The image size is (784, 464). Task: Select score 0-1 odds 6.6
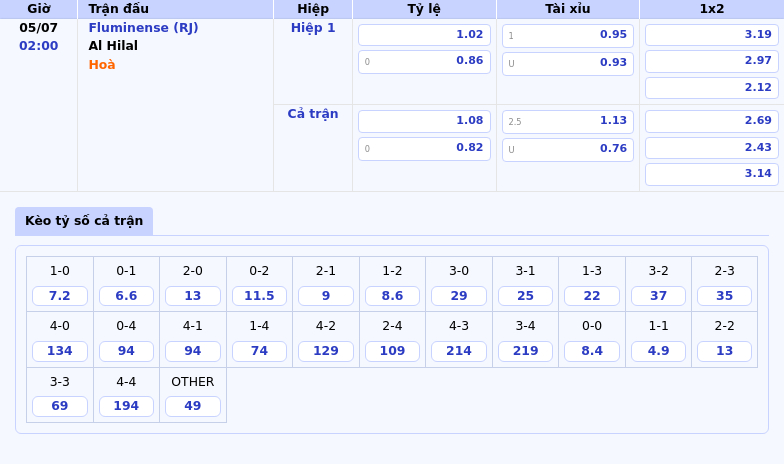click(126, 296)
